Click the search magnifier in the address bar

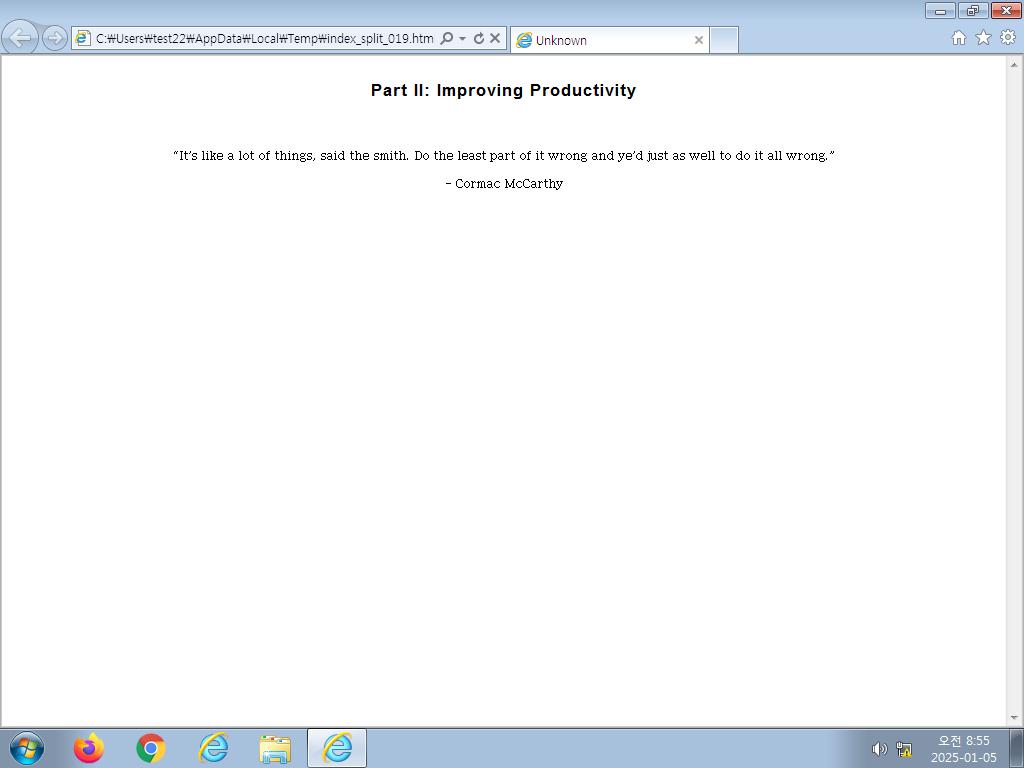click(x=447, y=39)
